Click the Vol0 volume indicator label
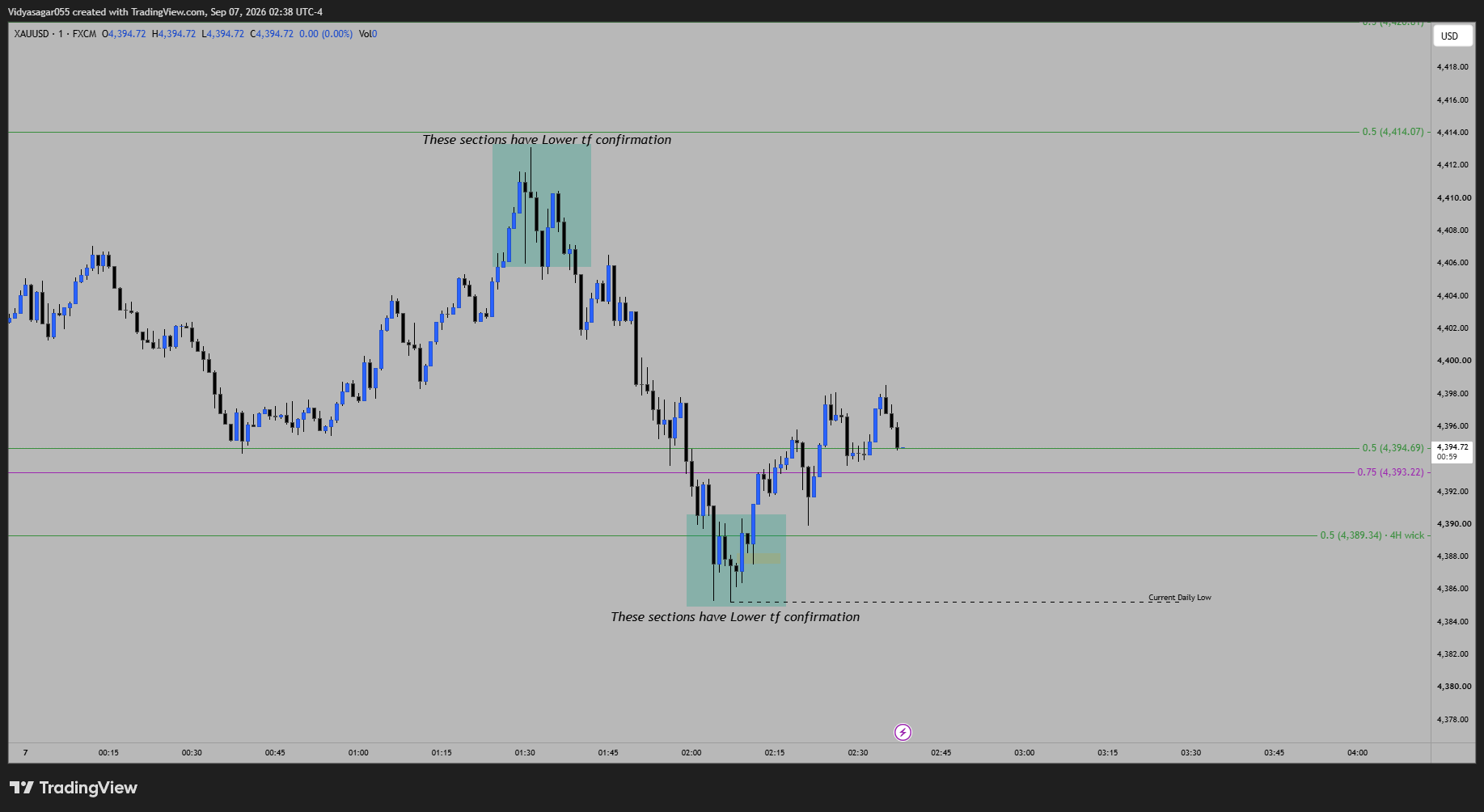The height and width of the screenshot is (812, 1484). click(x=368, y=34)
